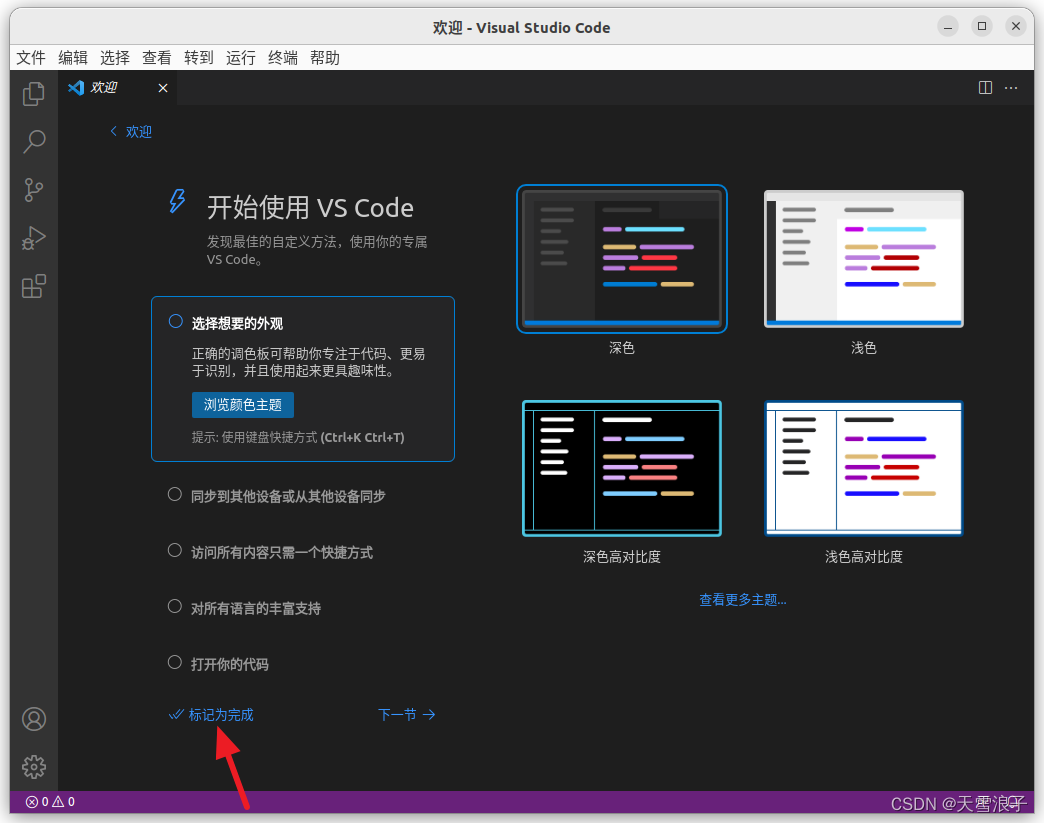Go to 下一节 link
Viewport: 1044px width, 823px height.
click(x=407, y=714)
